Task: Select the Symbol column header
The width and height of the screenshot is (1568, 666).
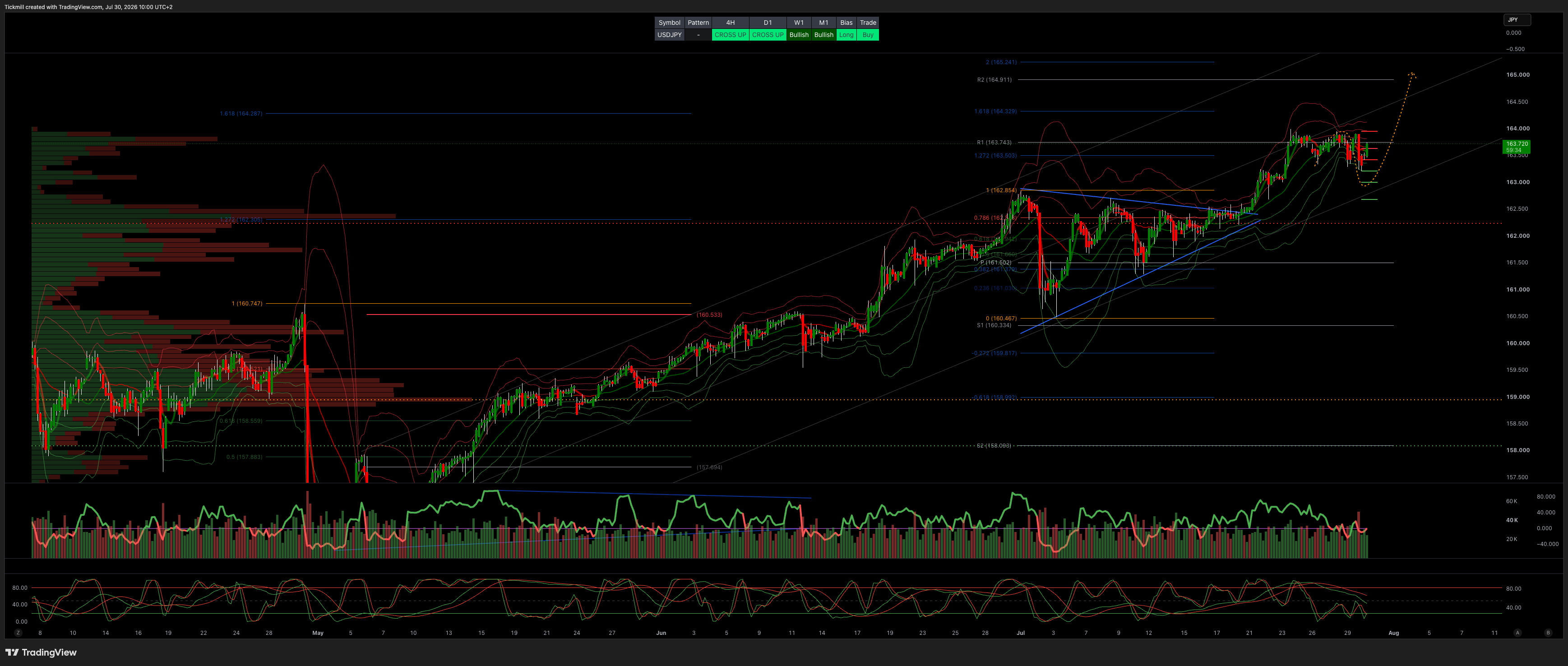Action: (669, 23)
